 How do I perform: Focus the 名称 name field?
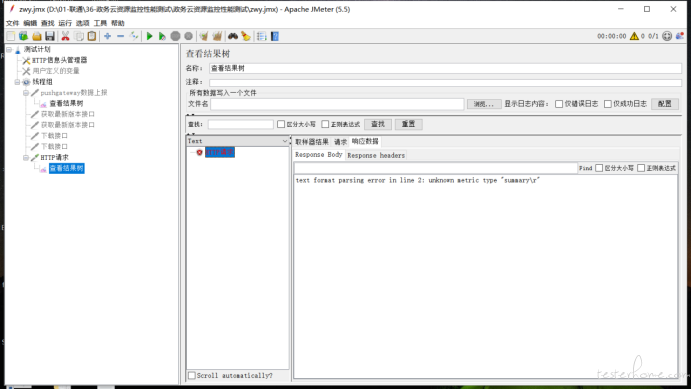pos(445,68)
